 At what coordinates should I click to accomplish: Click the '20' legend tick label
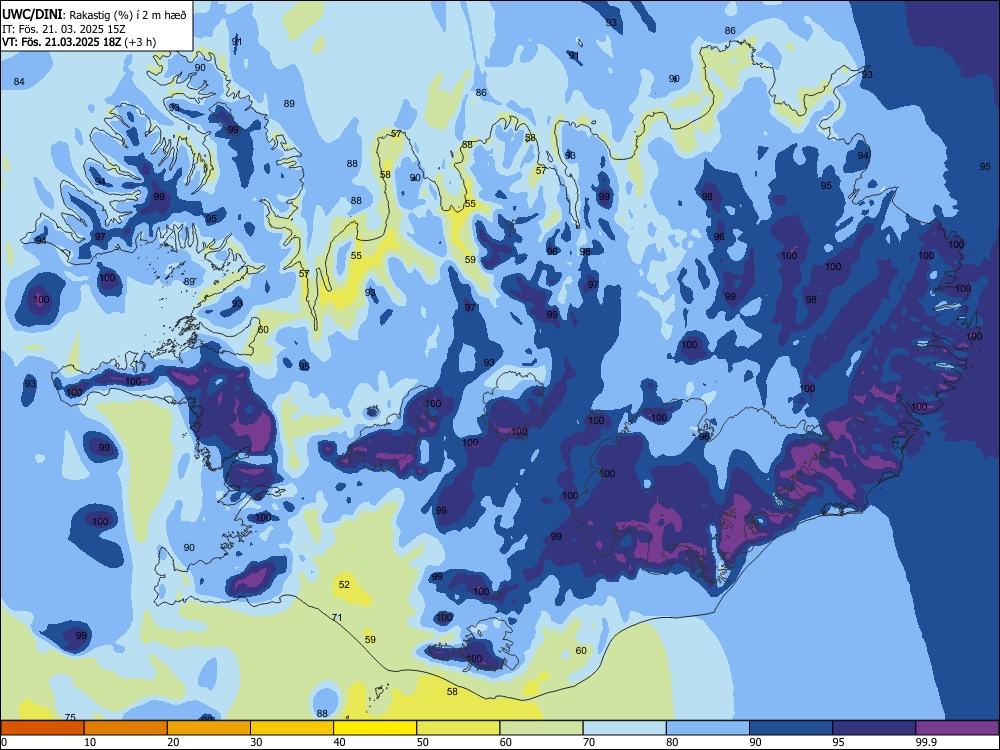point(173,742)
